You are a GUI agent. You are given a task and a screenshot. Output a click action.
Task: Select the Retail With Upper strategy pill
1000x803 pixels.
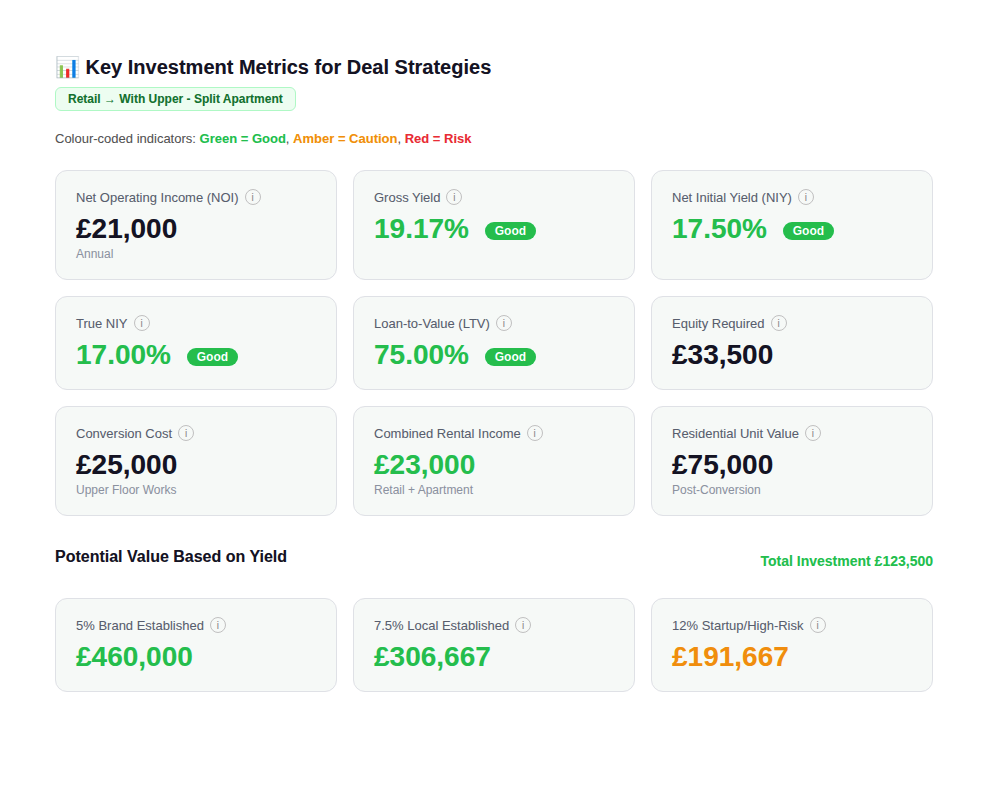175,99
